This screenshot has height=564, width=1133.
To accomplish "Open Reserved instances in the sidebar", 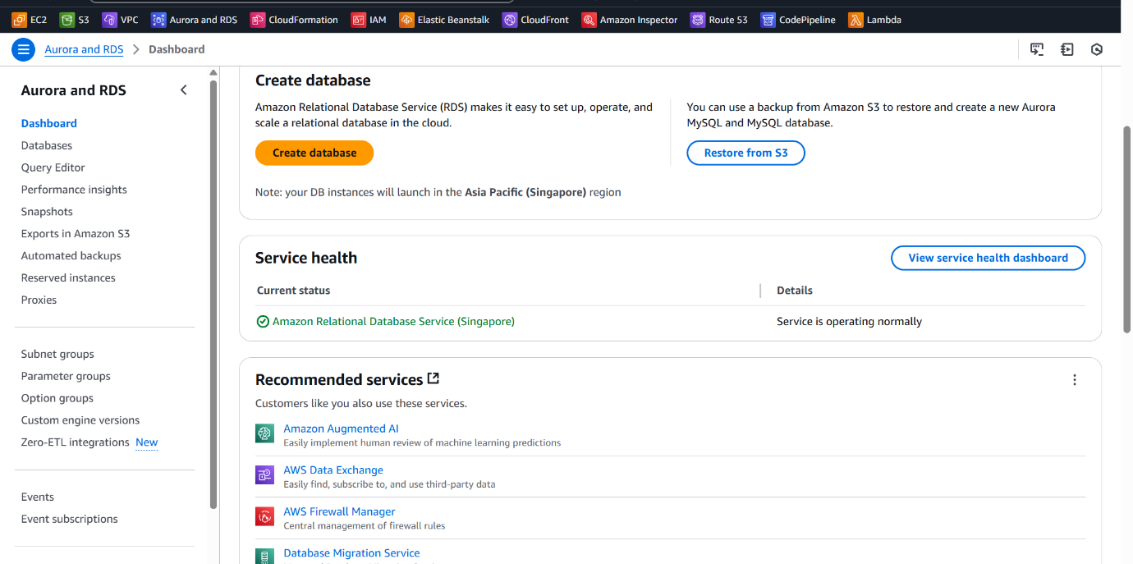I will tap(68, 277).
